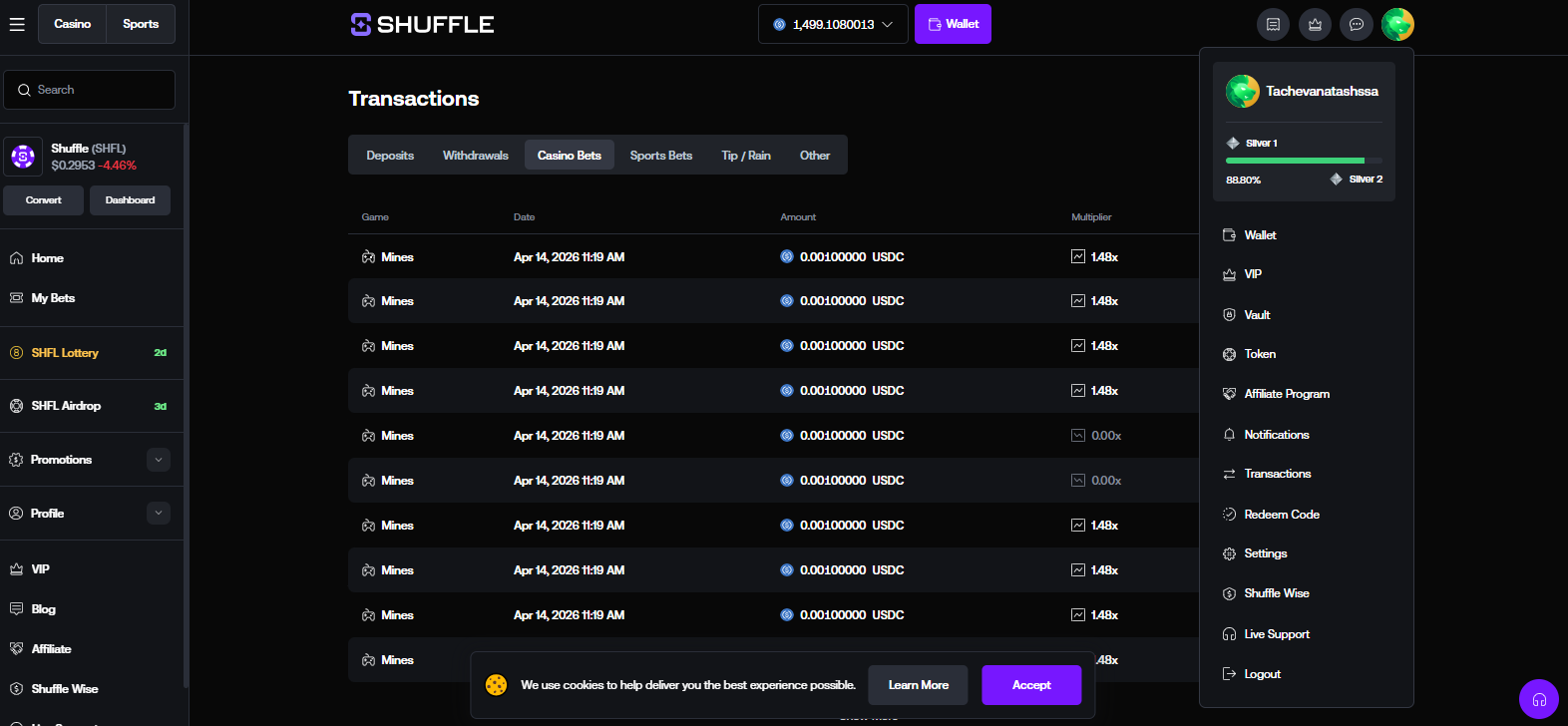Select the Casino toggle in header
Viewport: 1568px width, 726px height.
(x=73, y=24)
